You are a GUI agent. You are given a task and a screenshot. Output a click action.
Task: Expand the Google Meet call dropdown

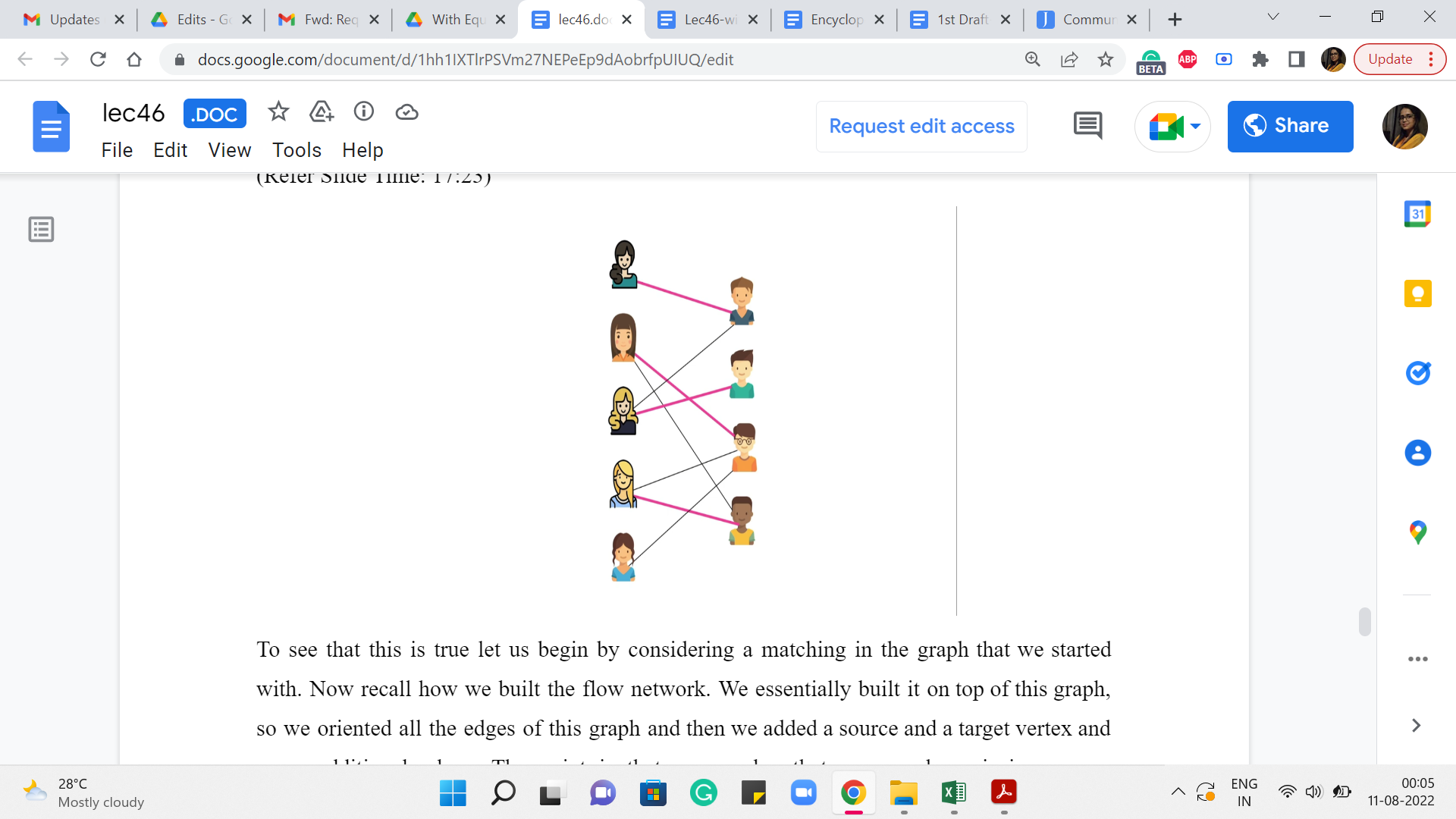[x=1196, y=126]
